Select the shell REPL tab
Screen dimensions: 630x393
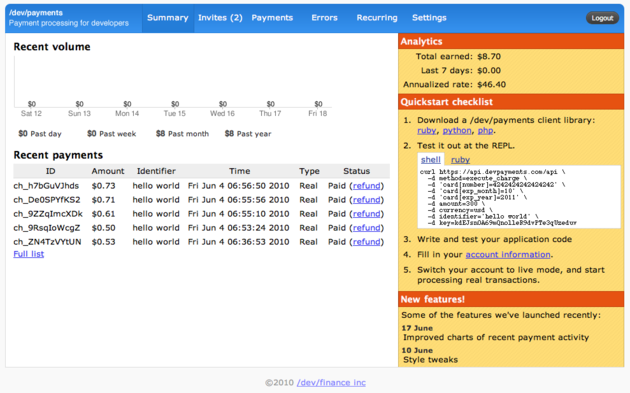[431, 160]
